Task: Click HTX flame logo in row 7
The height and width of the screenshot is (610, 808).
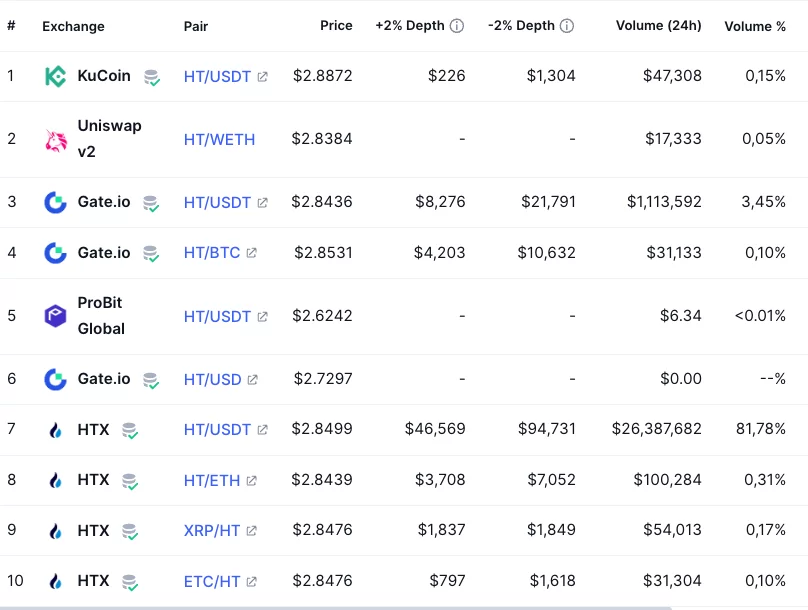Action: tap(56, 430)
